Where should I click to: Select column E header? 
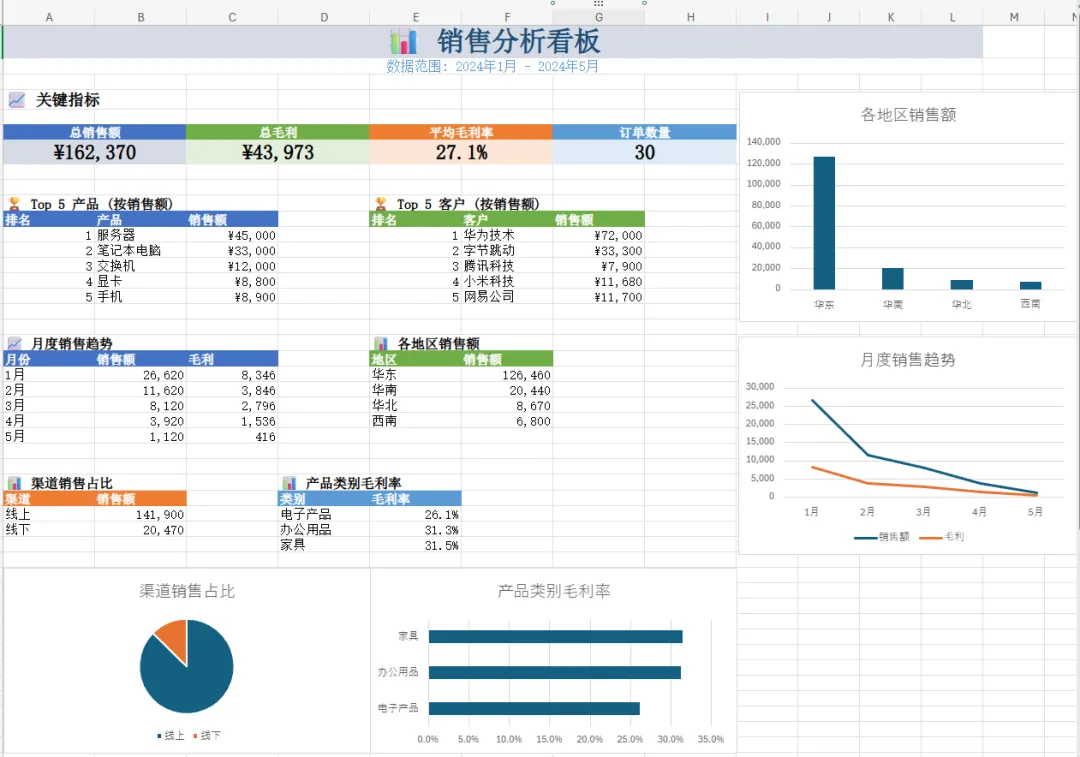[x=415, y=17]
